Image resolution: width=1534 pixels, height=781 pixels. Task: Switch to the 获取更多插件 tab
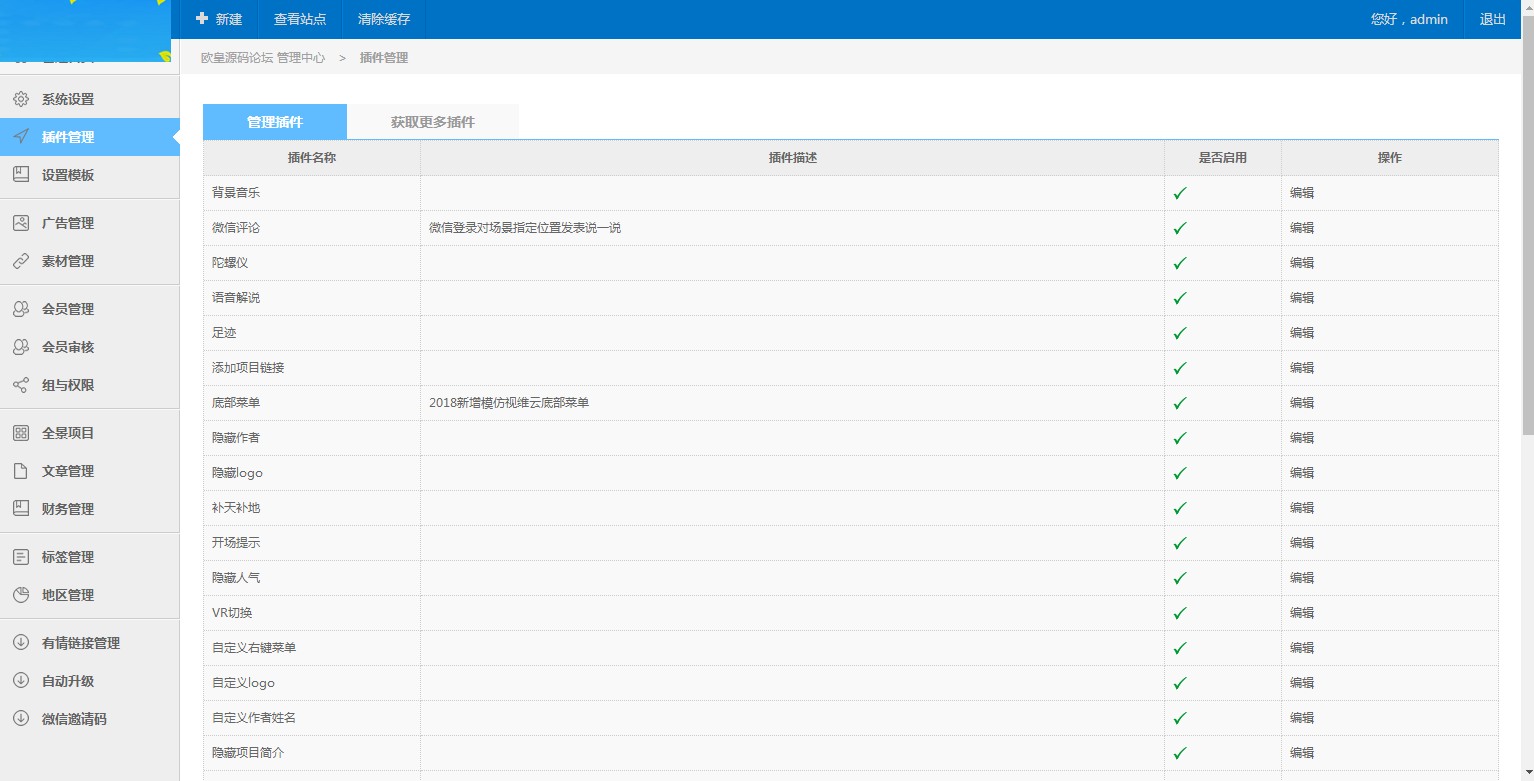pos(432,121)
